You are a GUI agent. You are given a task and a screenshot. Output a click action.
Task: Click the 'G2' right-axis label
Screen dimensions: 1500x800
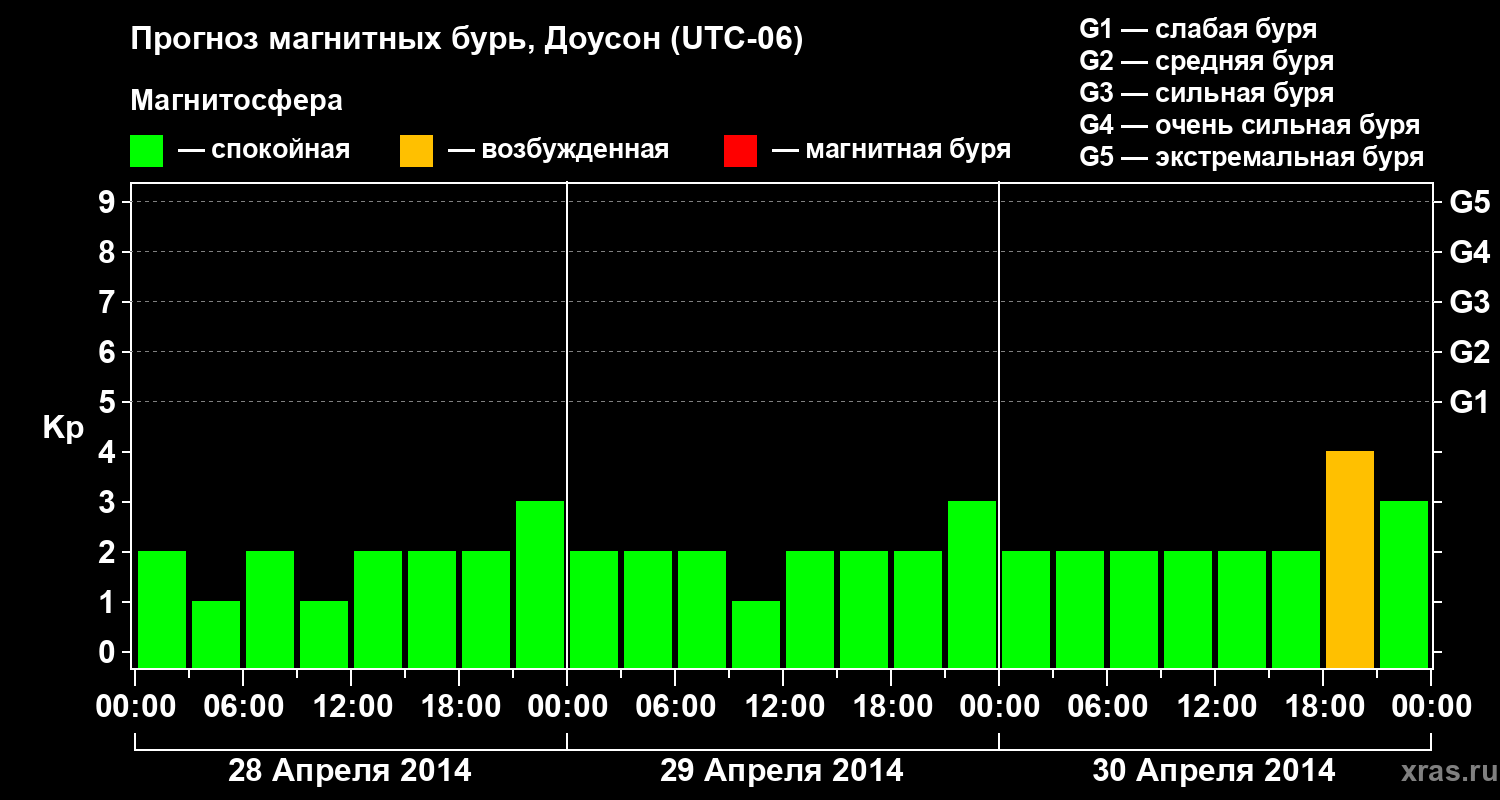[1469, 352]
